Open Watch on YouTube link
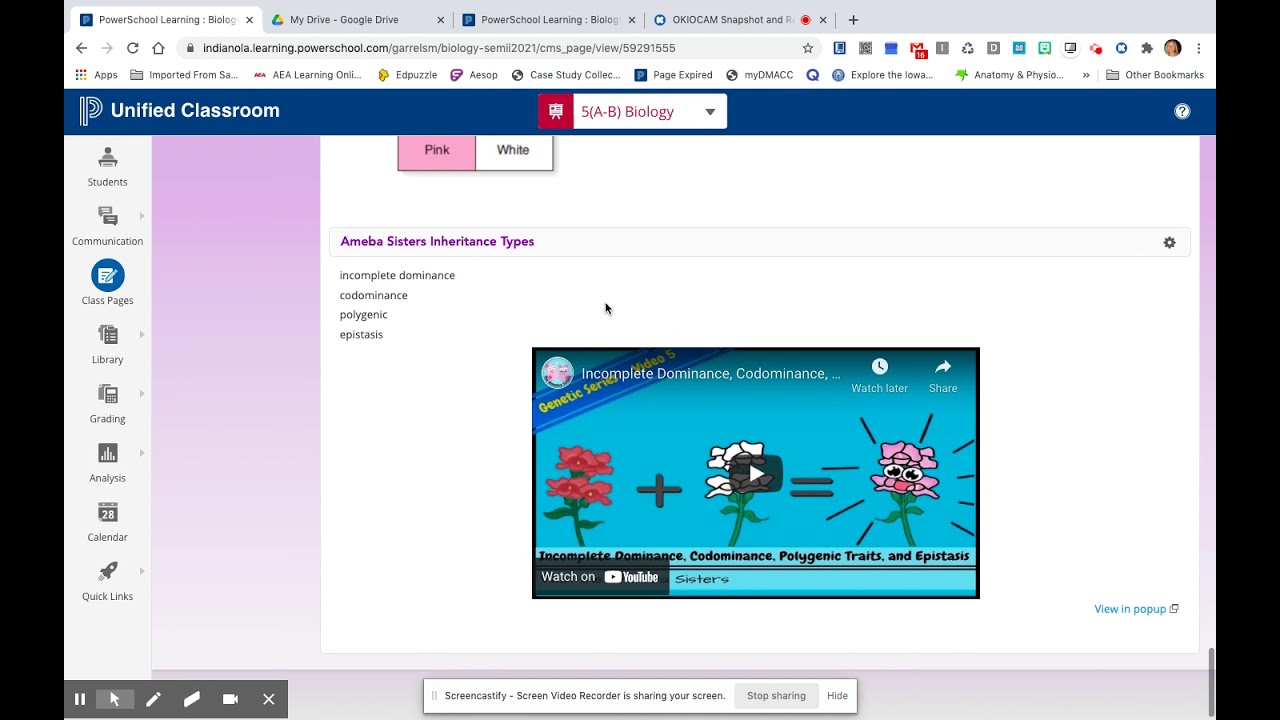Viewport: 1280px width, 720px height. point(600,577)
